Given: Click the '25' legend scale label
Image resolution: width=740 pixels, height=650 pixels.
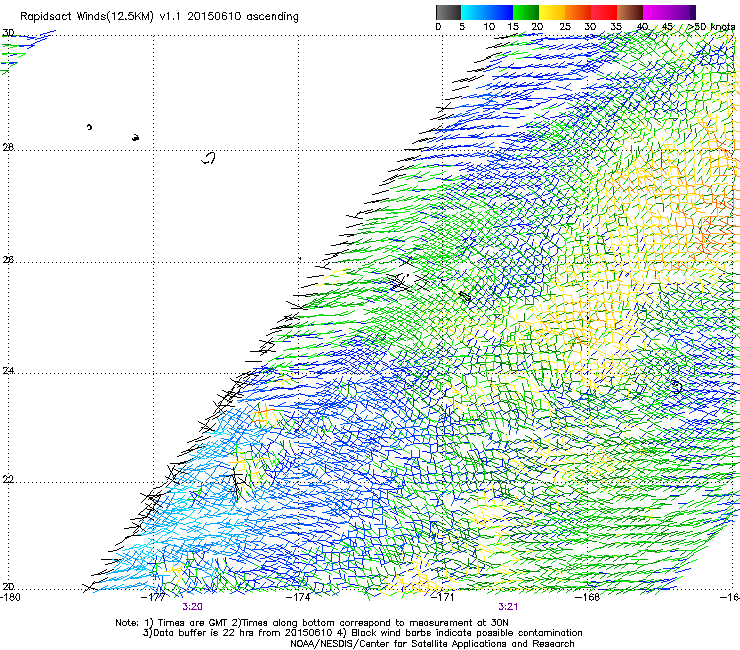Looking at the screenshot, I should (565, 27).
